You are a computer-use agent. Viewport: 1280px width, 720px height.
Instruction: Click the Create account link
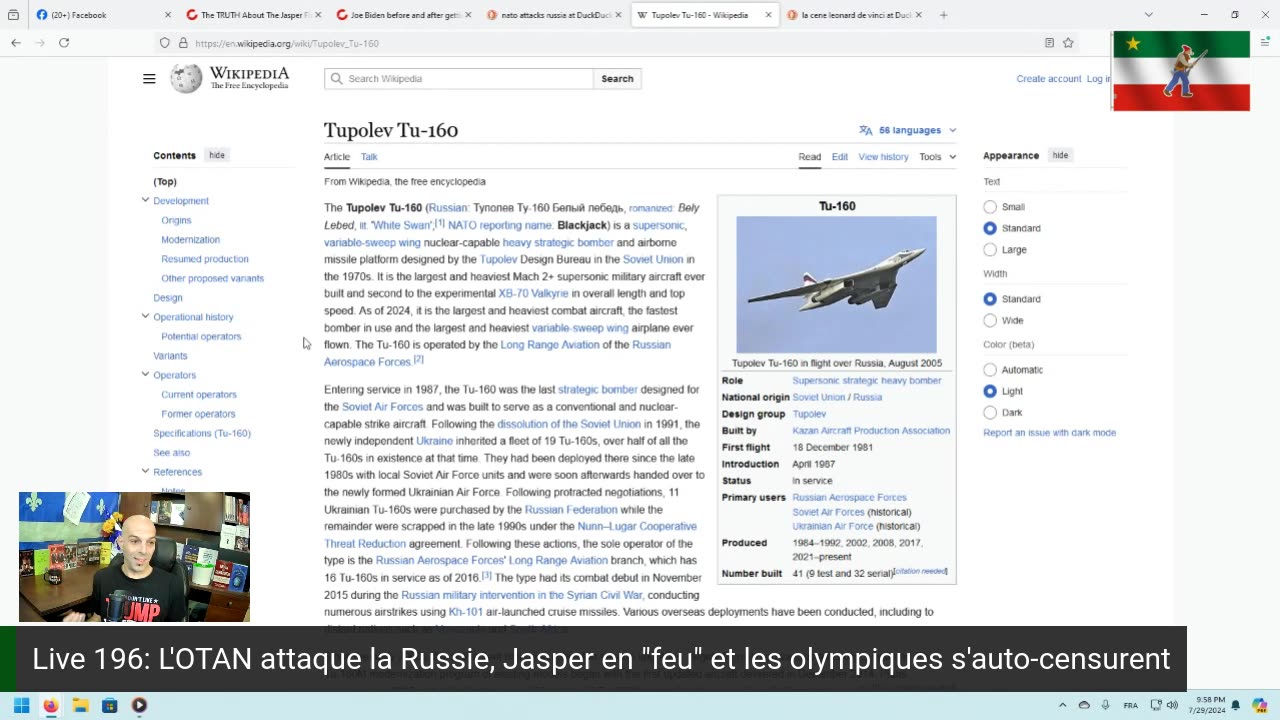1049,79
